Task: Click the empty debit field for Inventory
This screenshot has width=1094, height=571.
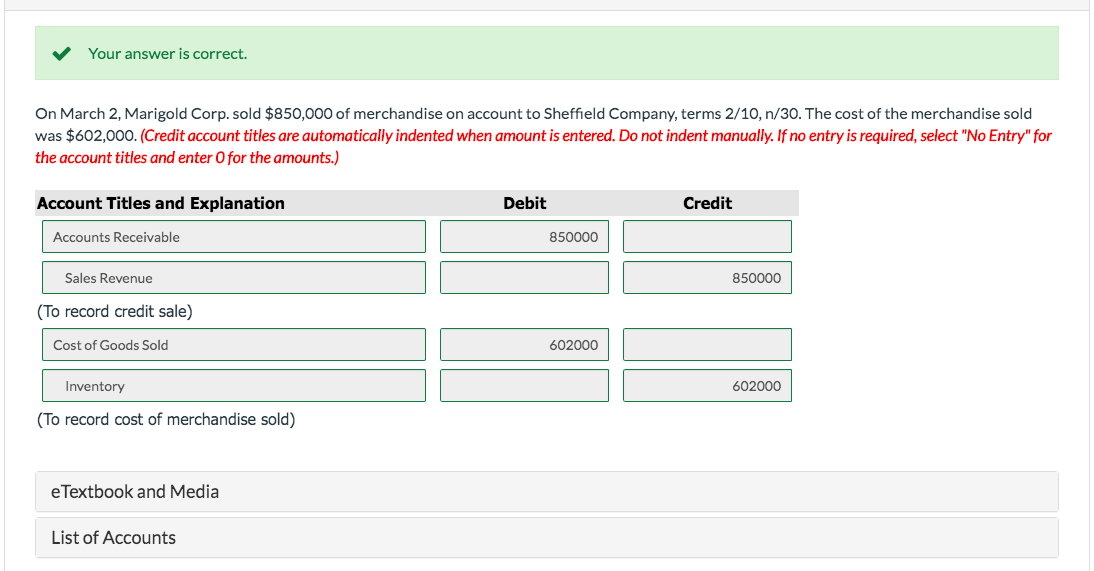Action: point(524,386)
